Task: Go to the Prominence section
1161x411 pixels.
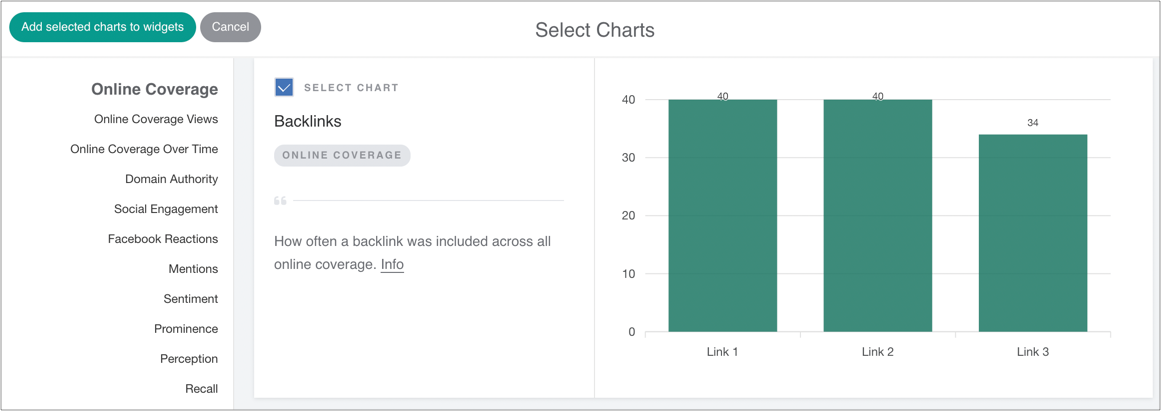Action: tap(186, 329)
